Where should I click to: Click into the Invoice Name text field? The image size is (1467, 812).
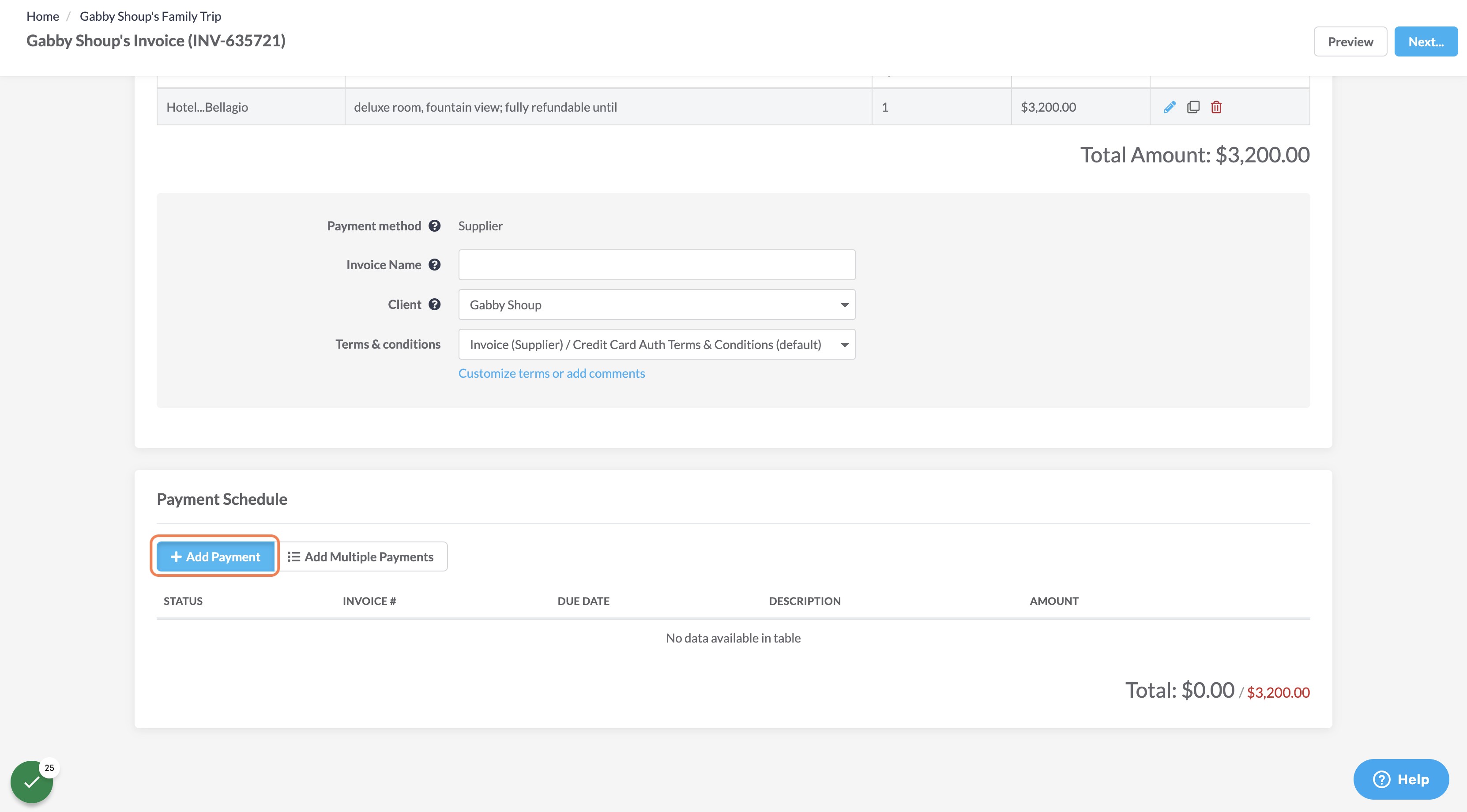(657, 265)
